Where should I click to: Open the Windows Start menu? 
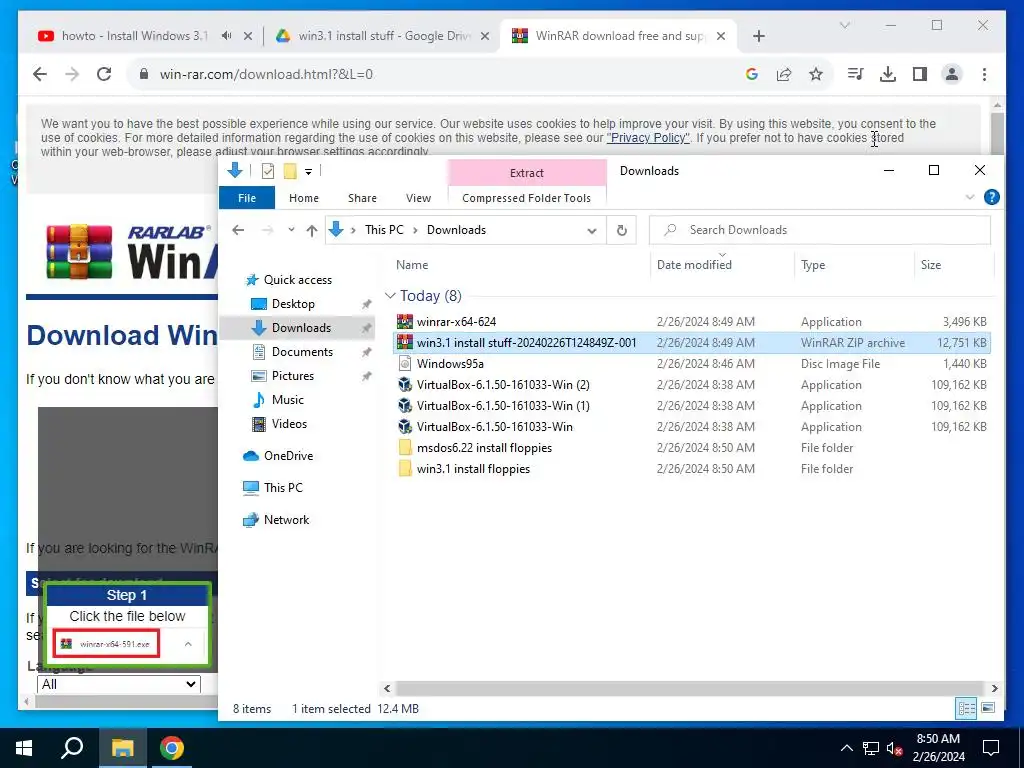pyautogui.click(x=24, y=748)
